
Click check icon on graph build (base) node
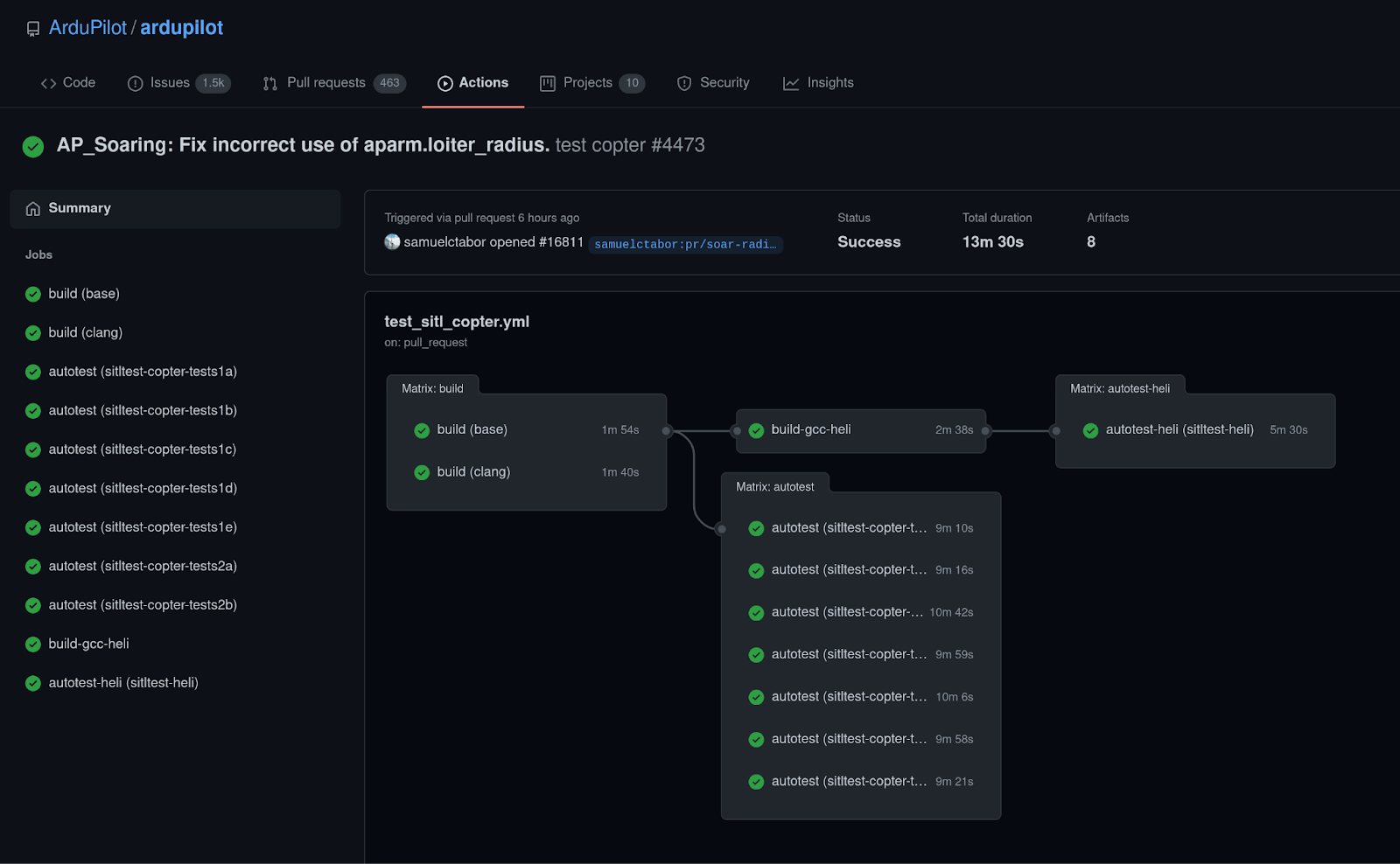[x=422, y=430]
